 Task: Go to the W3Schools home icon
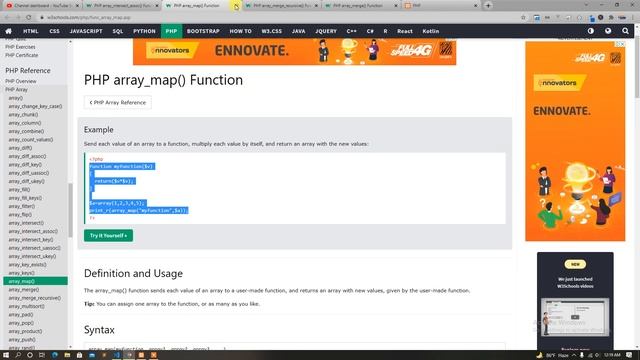tap(8, 31)
